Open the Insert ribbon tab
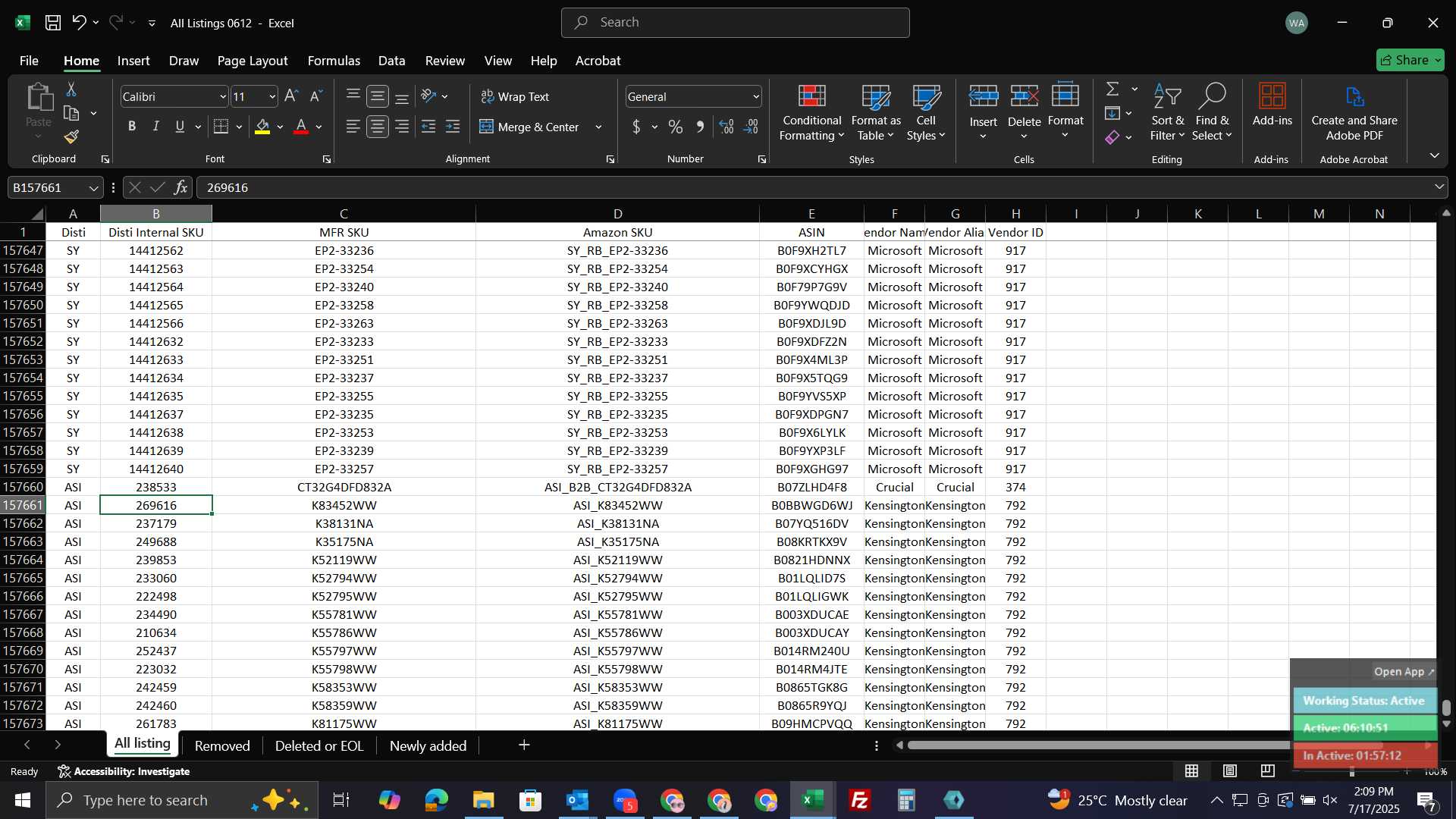The image size is (1456, 819). [x=133, y=61]
